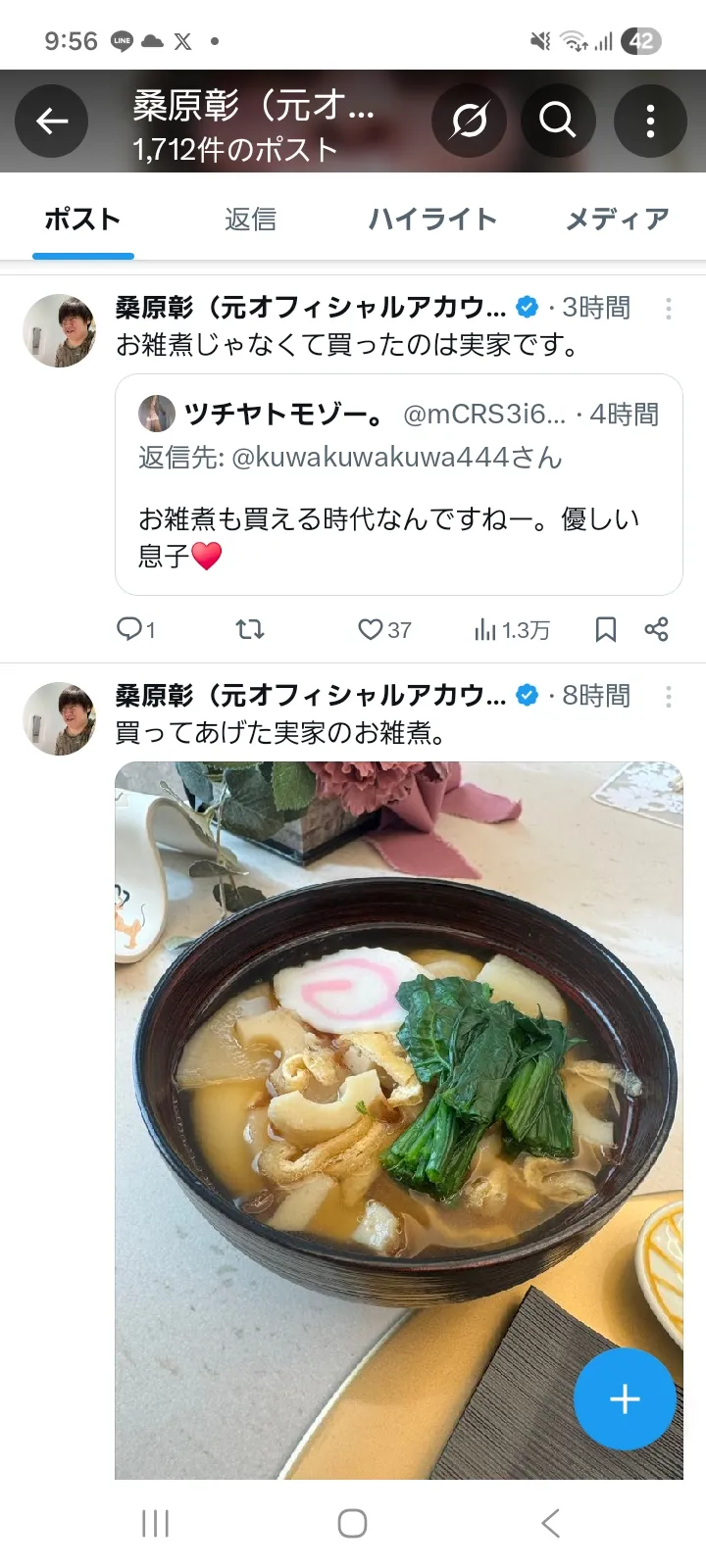Open more options on the 8時間 post
Viewport: 706px width, 1568px height.
pos(669,697)
